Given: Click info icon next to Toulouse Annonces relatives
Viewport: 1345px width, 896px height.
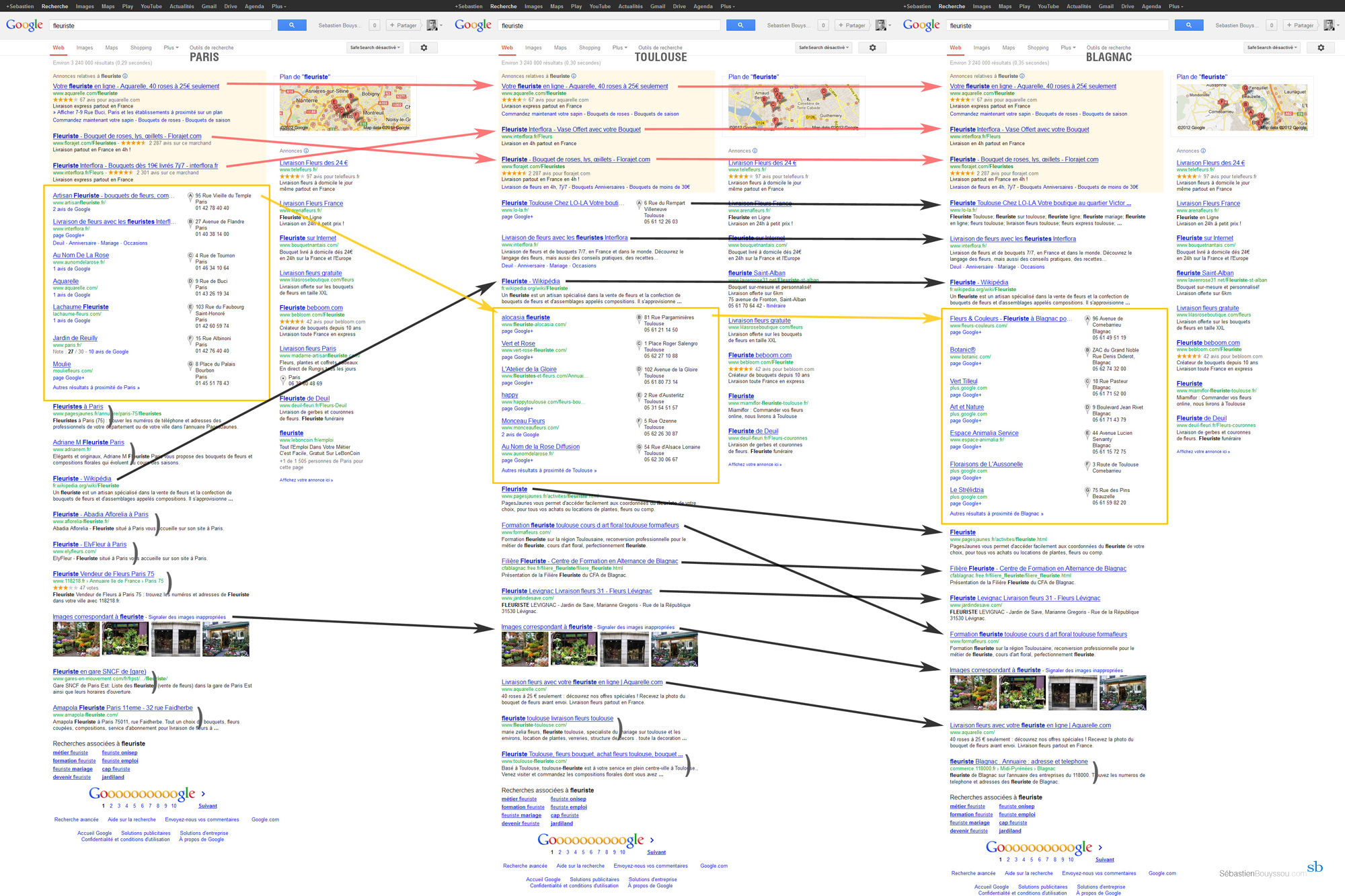Looking at the screenshot, I should click(x=574, y=76).
